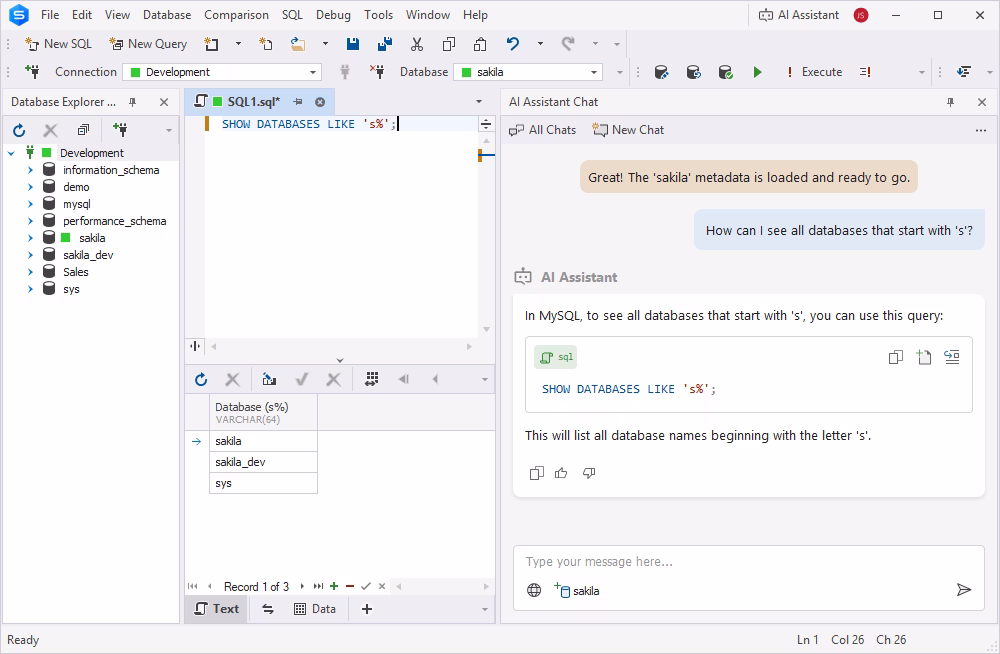Screen dimensions: 1000x654
Task: Click the Execute button with exclamation mark
Action: coord(815,72)
